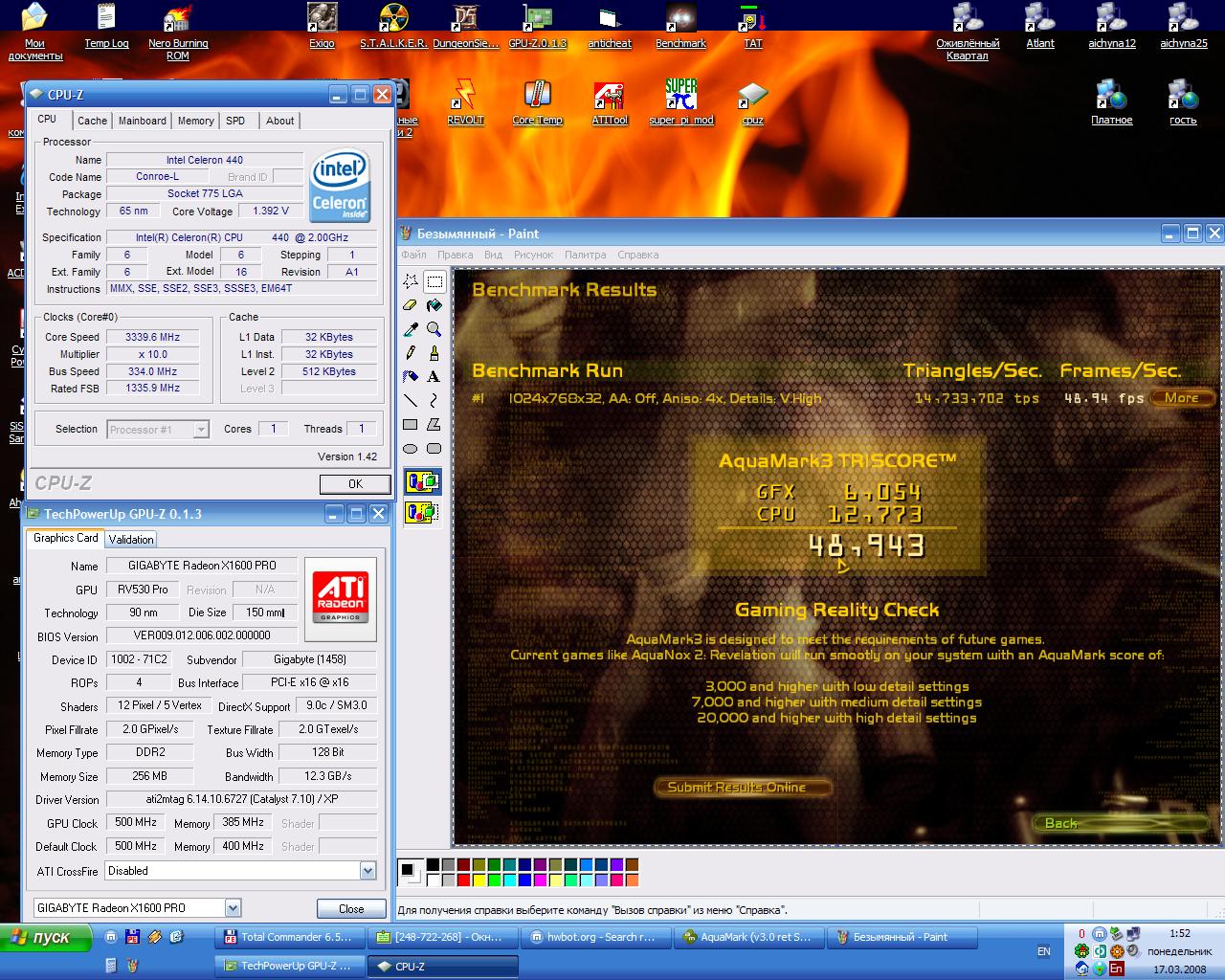Viewport: 1225px width, 980px height.
Task: Click the 12.3 GB/s Bandwidth value
Action: point(328,776)
